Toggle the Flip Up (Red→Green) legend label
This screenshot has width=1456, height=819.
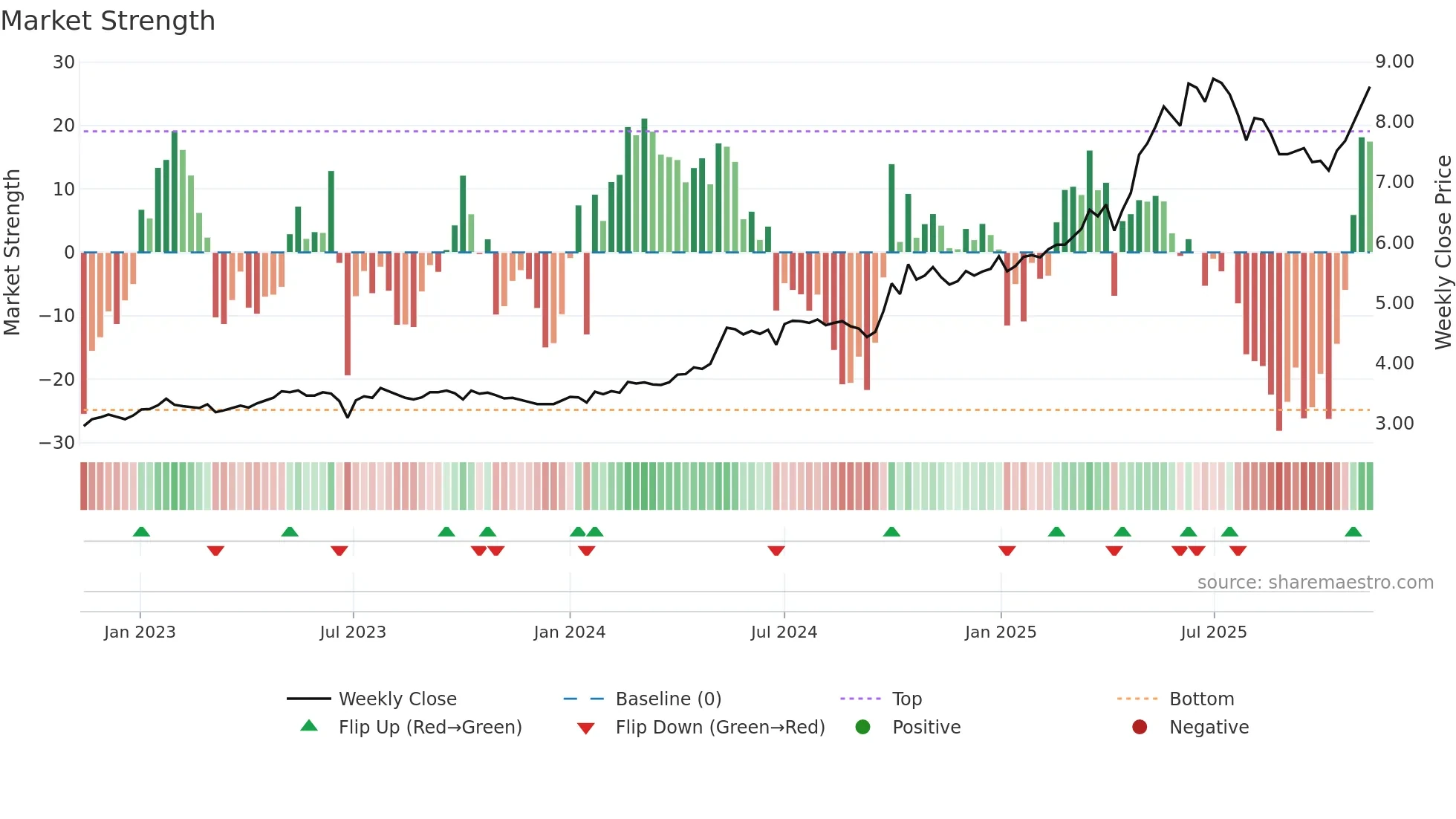click(430, 727)
